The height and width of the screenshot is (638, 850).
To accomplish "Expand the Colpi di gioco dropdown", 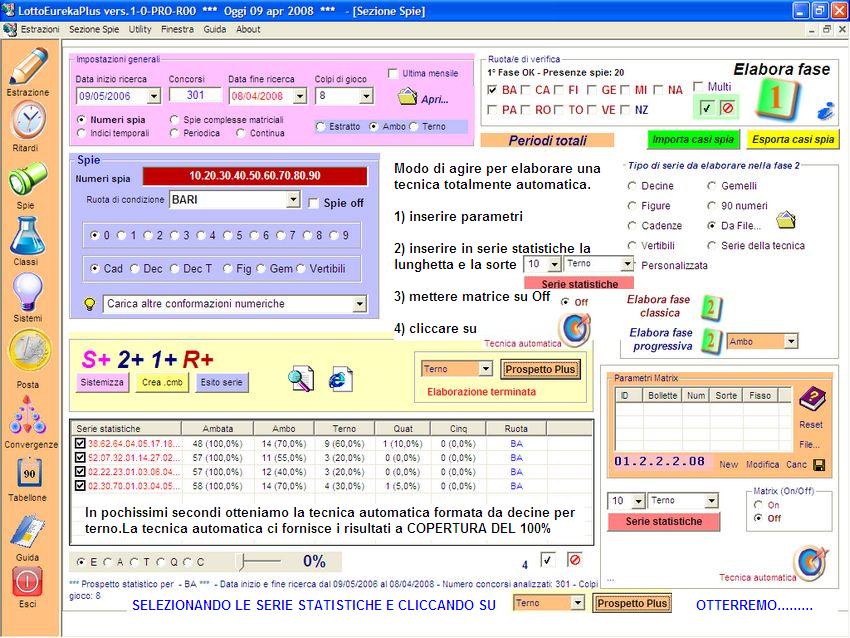I will (x=366, y=96).
